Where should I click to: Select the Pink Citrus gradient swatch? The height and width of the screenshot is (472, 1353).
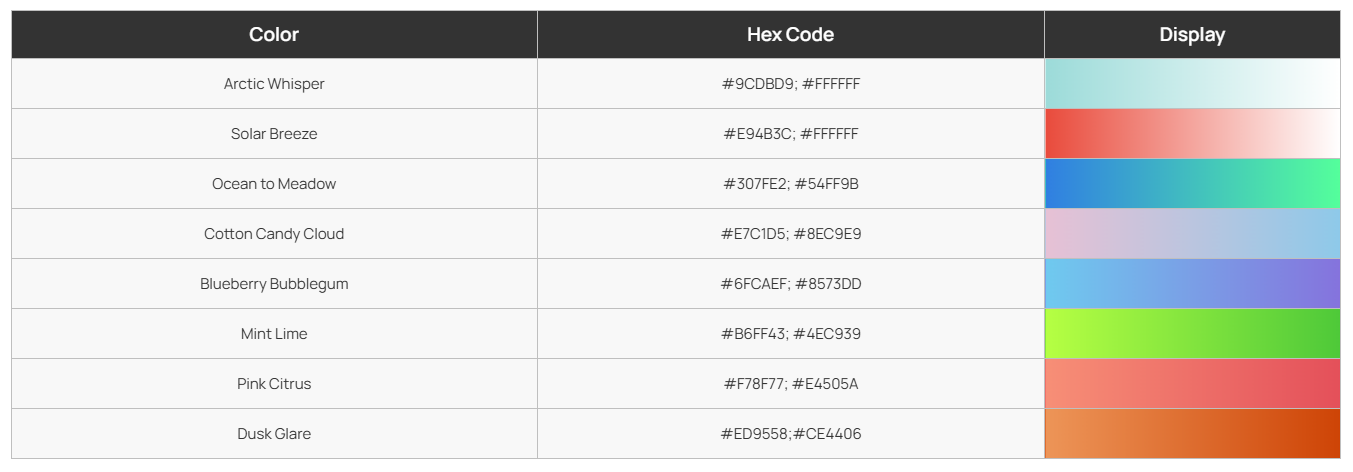(x=1192, y=384)
